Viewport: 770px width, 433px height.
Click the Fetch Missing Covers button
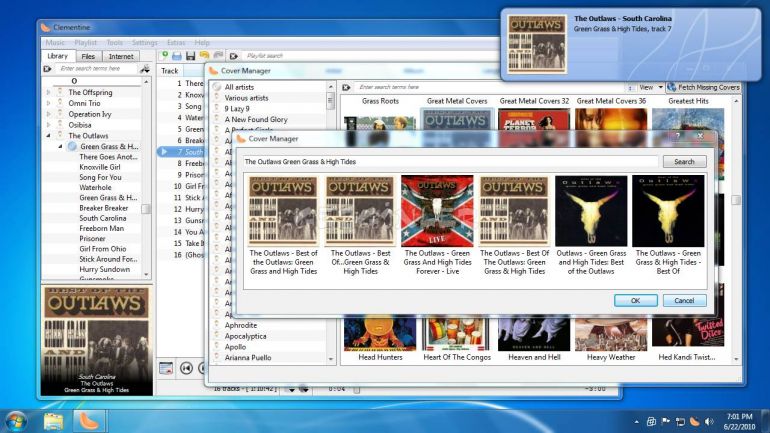point(703,87)
